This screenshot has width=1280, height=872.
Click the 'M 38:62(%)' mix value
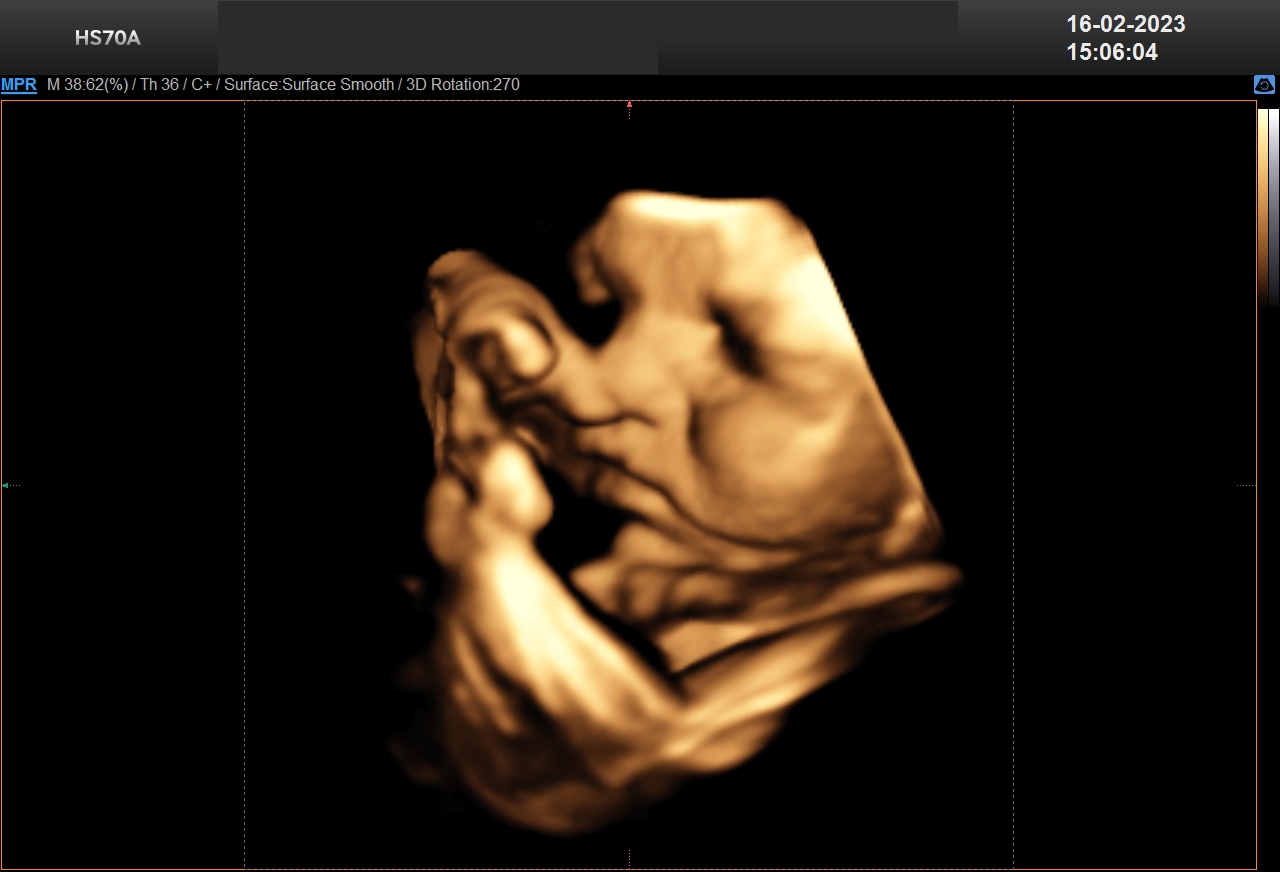[x=88, y=85]
